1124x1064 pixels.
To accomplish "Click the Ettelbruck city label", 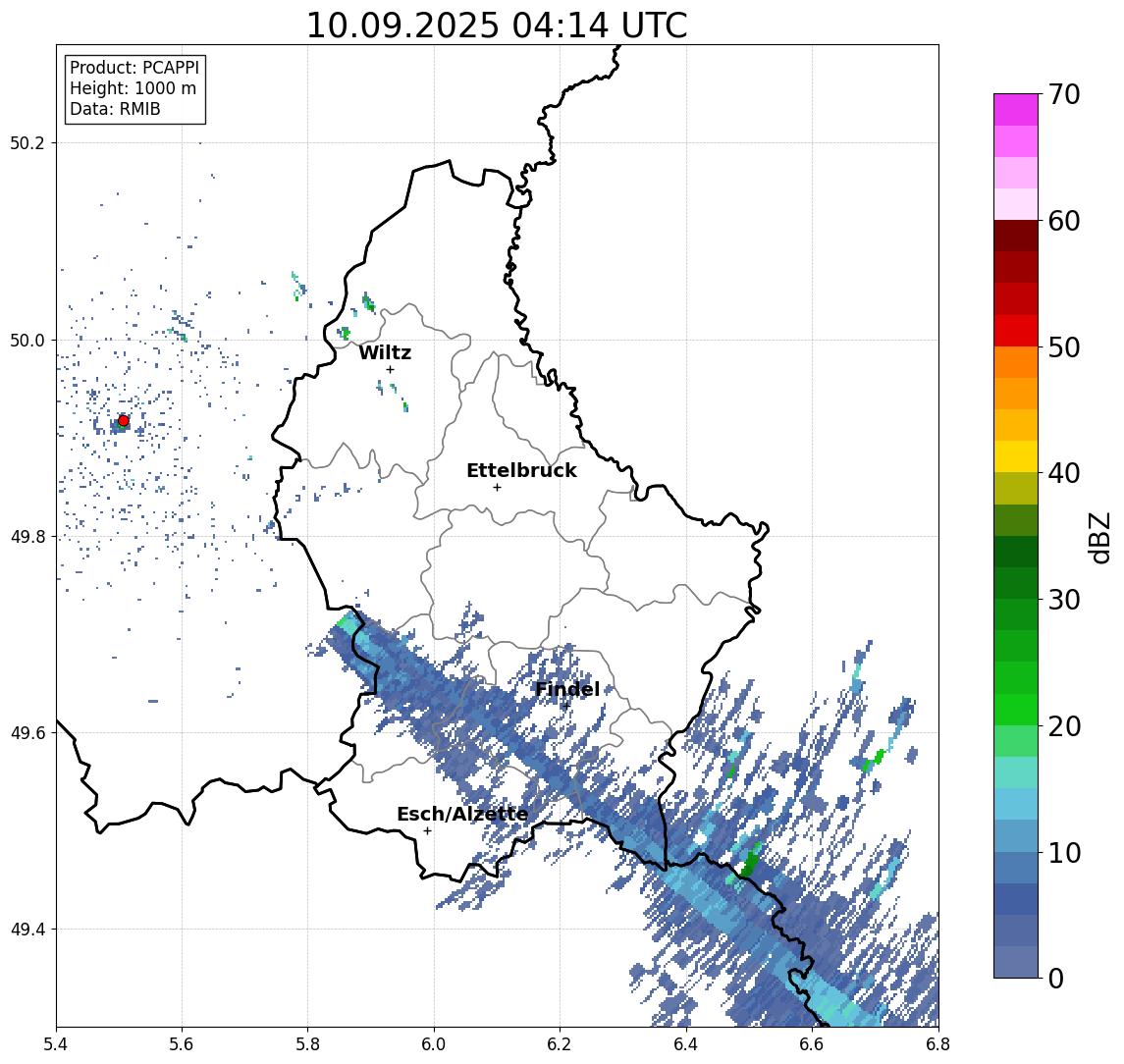I will pyautogui.click(x=522, y=470).
